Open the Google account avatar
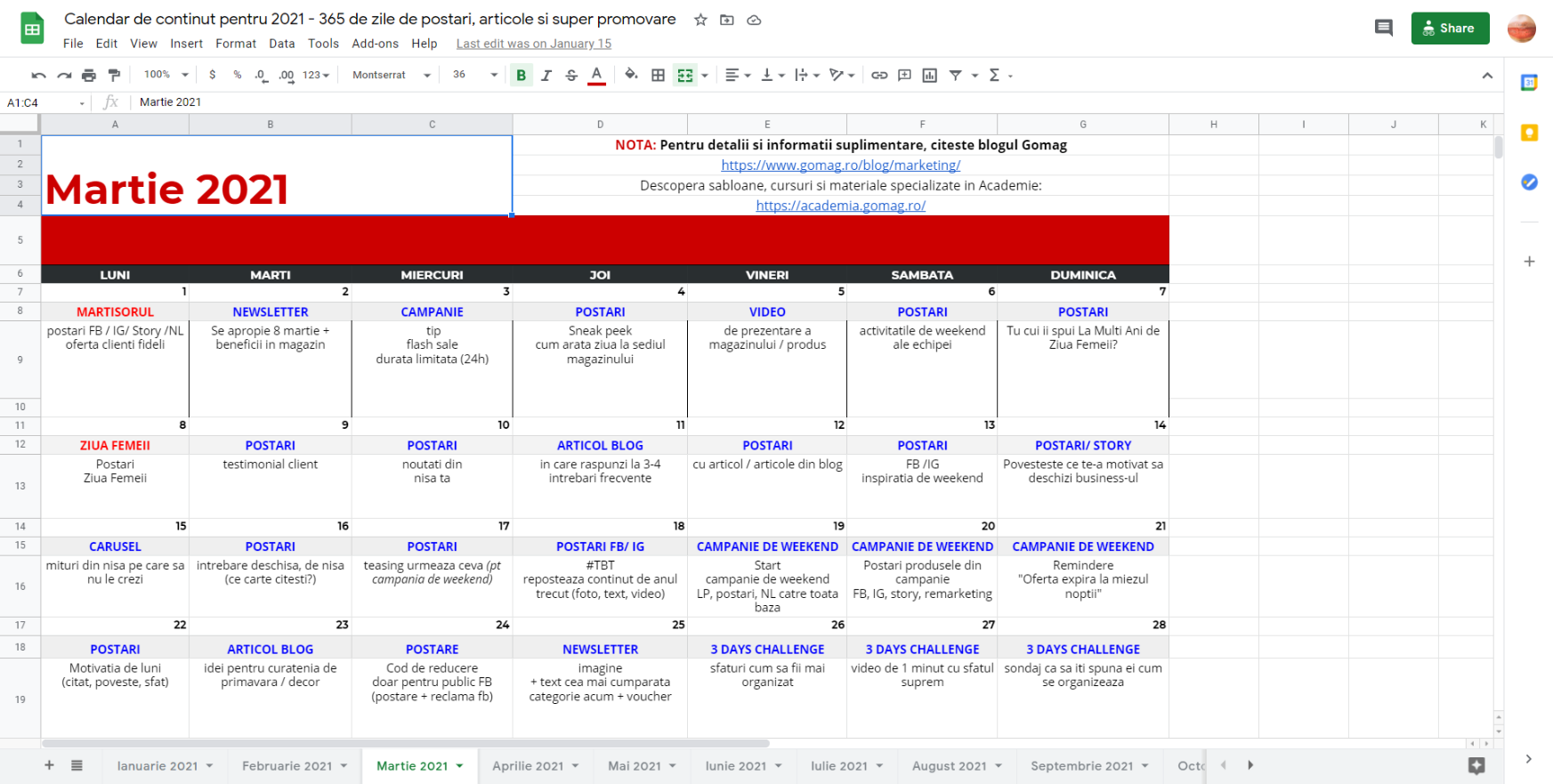This screenshot has height=784, width=1553. point(1522,28)
